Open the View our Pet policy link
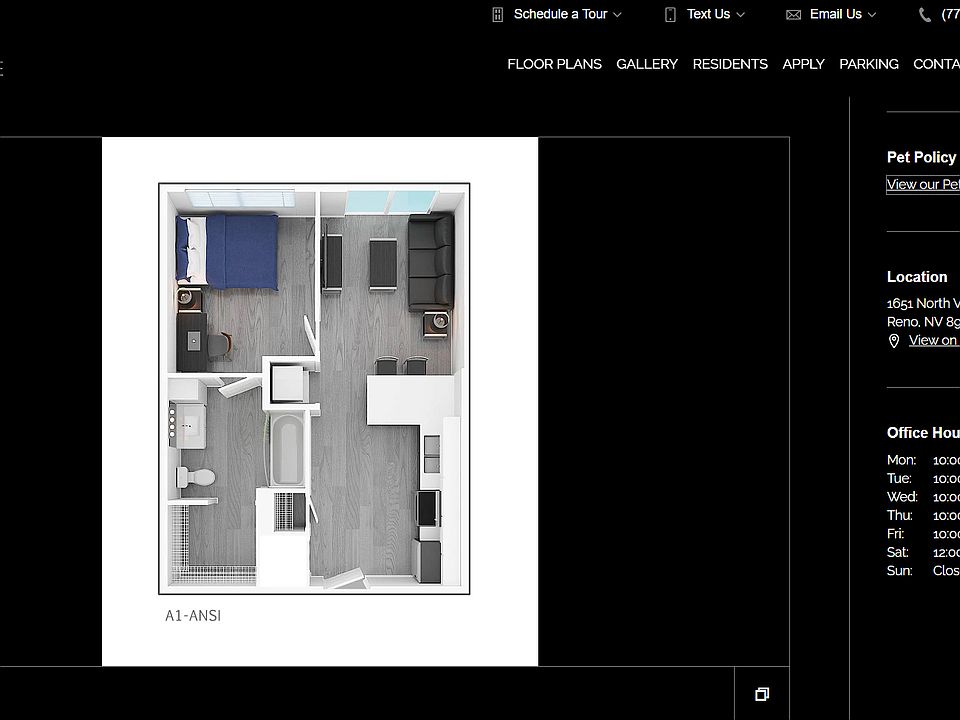Image resolution: width=960 pixels, height=720 pixels. tap(923, 184)
